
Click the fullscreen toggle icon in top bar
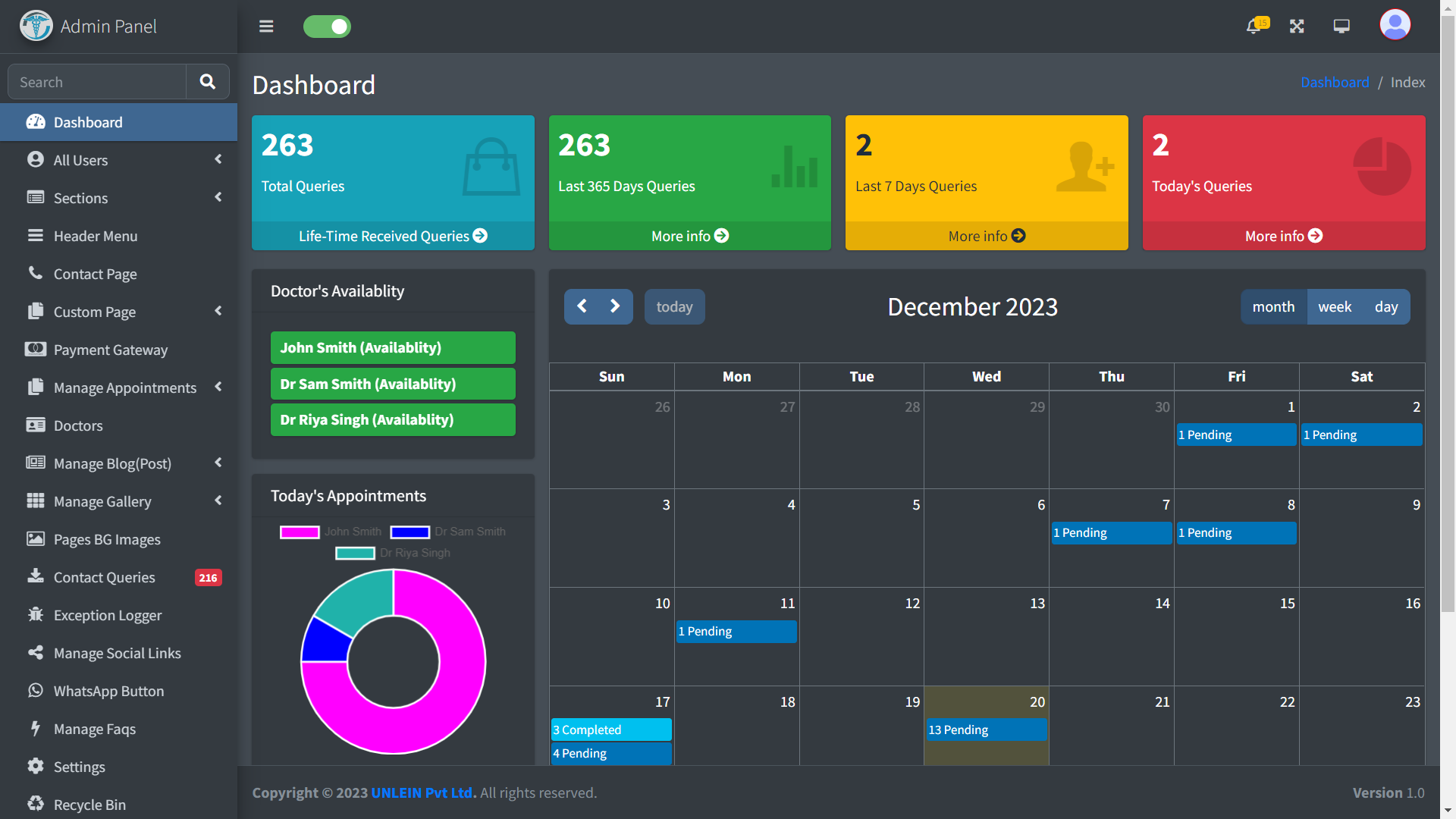pos(1297,26)
